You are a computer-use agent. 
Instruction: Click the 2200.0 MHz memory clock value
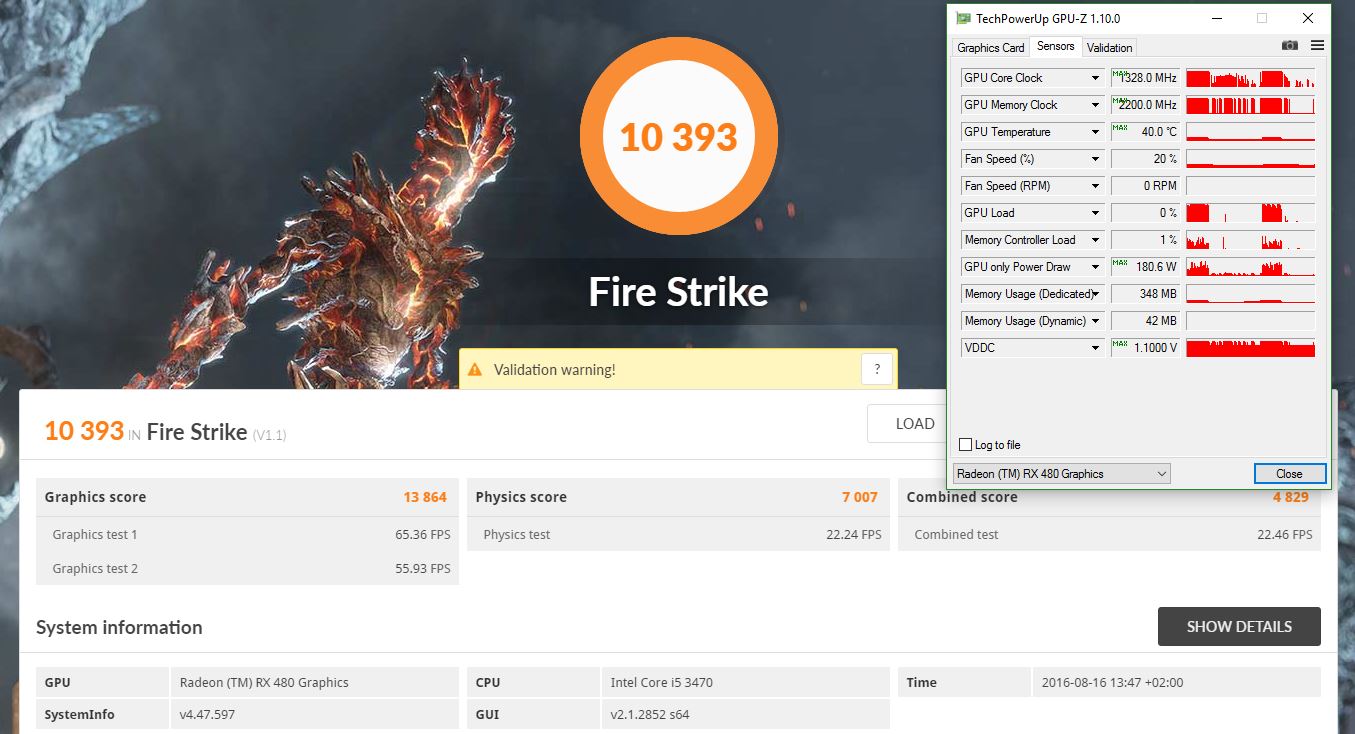point(1146,105)
